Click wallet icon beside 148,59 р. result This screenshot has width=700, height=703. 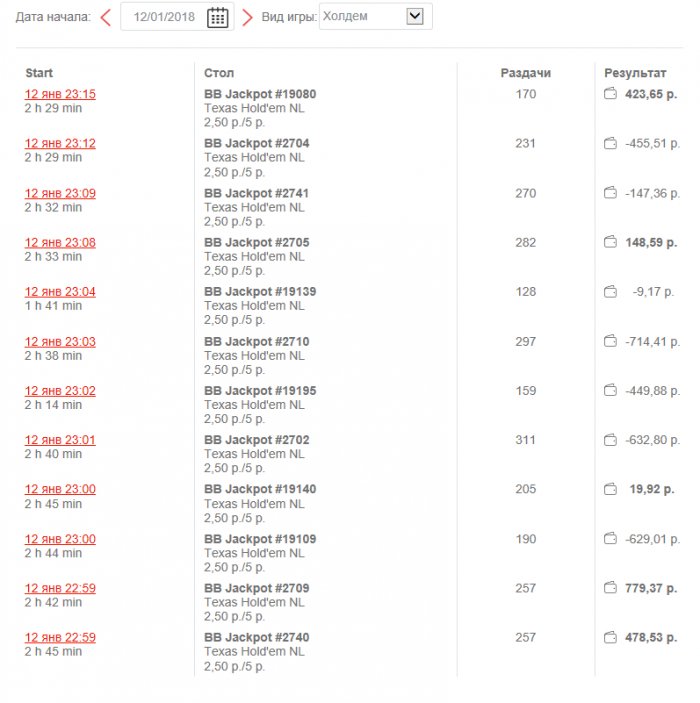[x=610, y=242]
